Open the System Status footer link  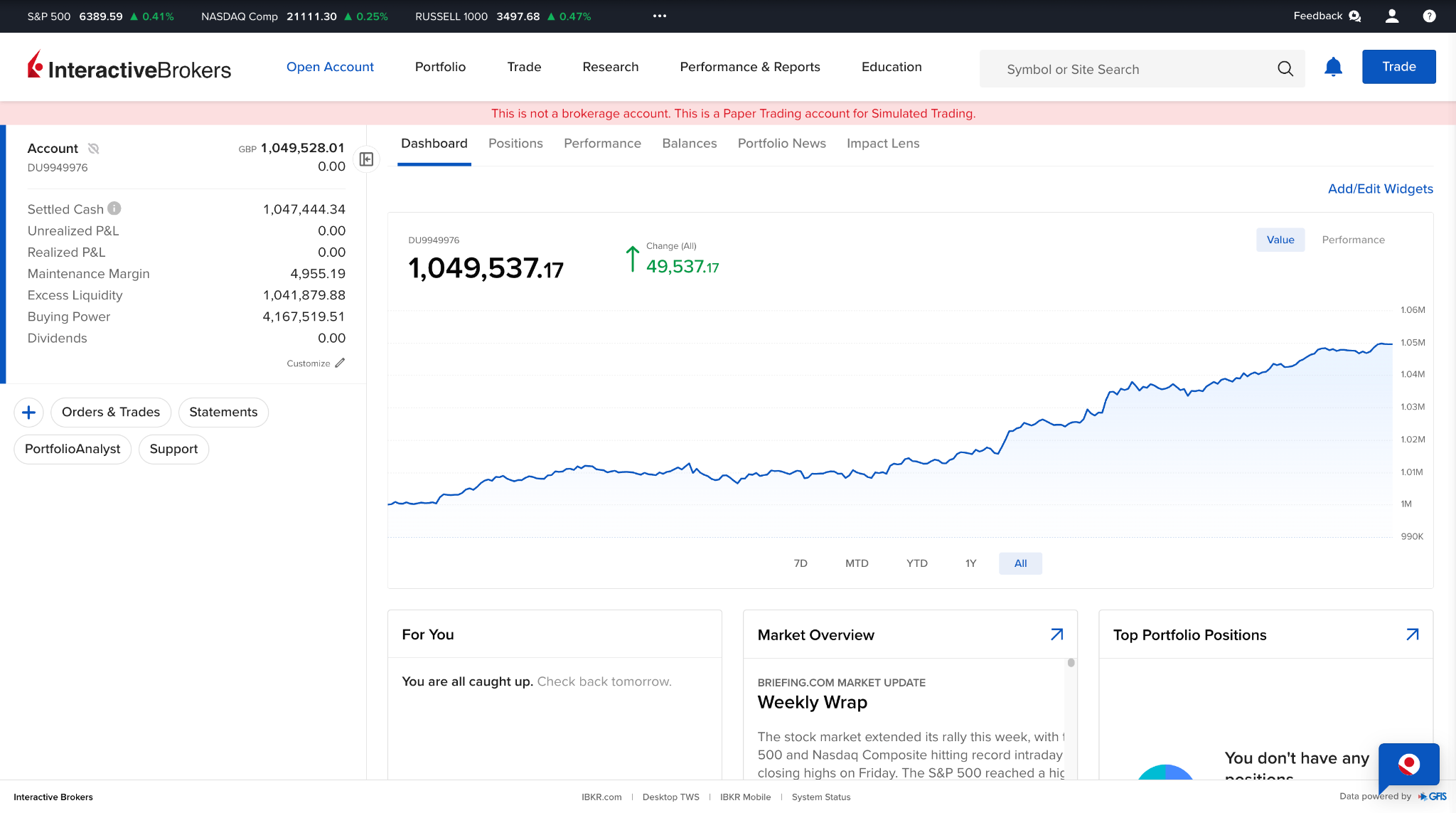[x=821, y=797]
